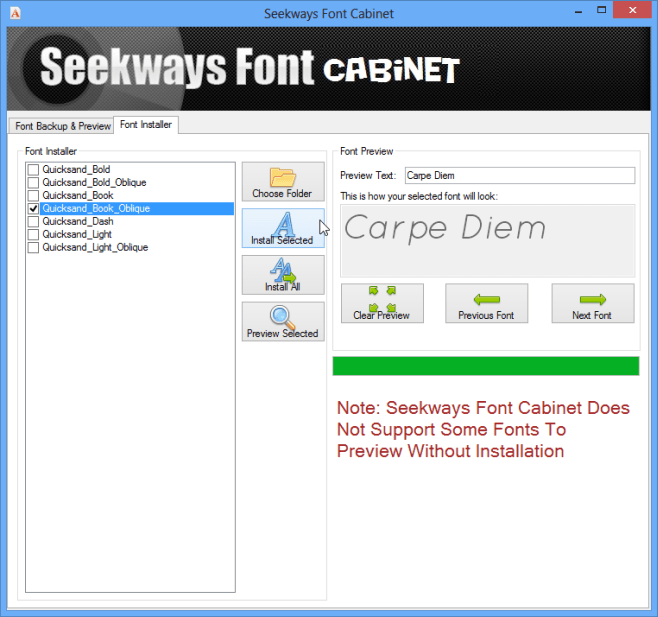Uncheck the Quicksand_Book_Oblique checkbox
The width and height of the screenshot is (658, 617).
(33, 209)
